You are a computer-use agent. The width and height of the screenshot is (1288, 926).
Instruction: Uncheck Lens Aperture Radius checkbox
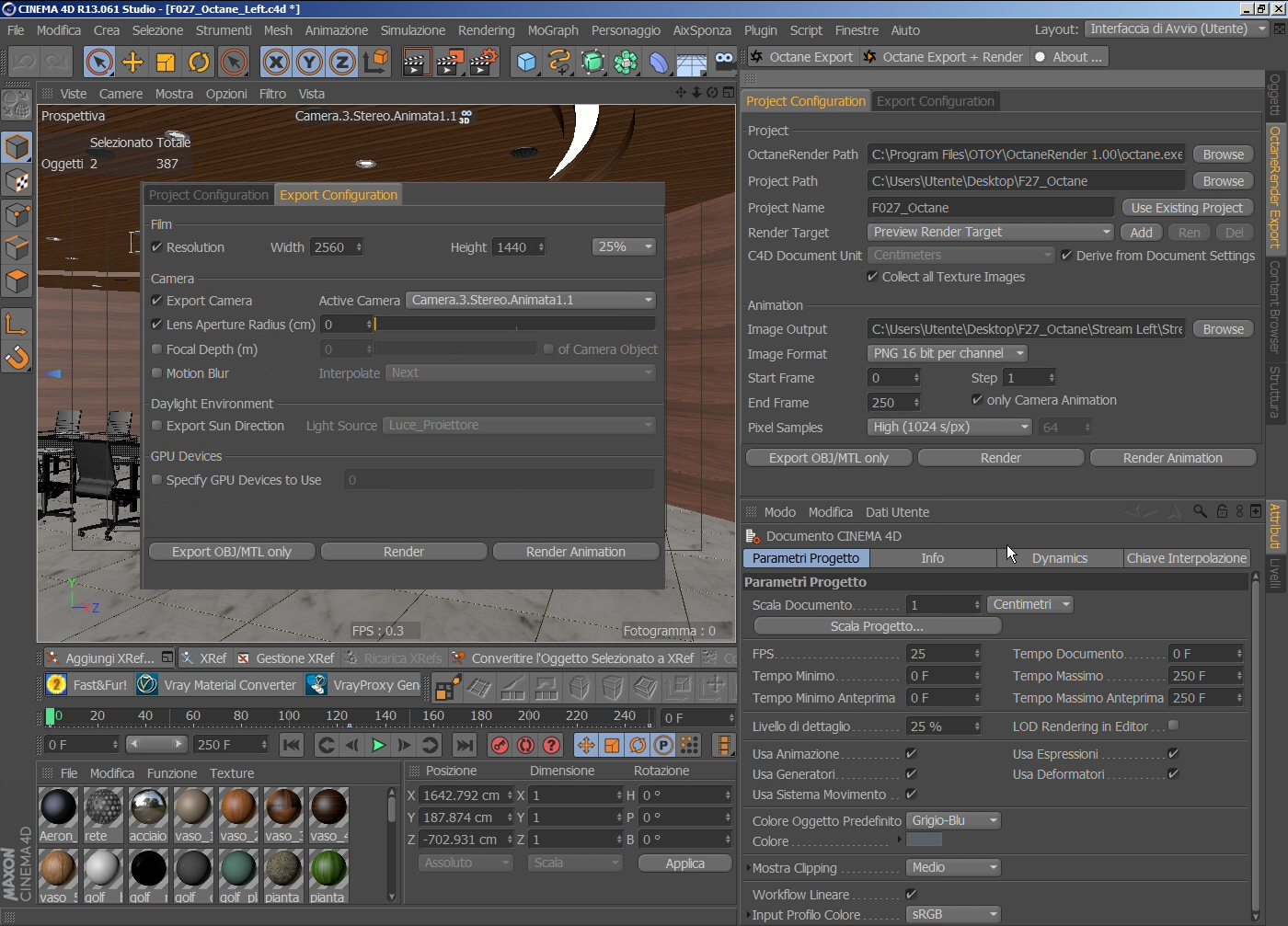tap(156, 325)
